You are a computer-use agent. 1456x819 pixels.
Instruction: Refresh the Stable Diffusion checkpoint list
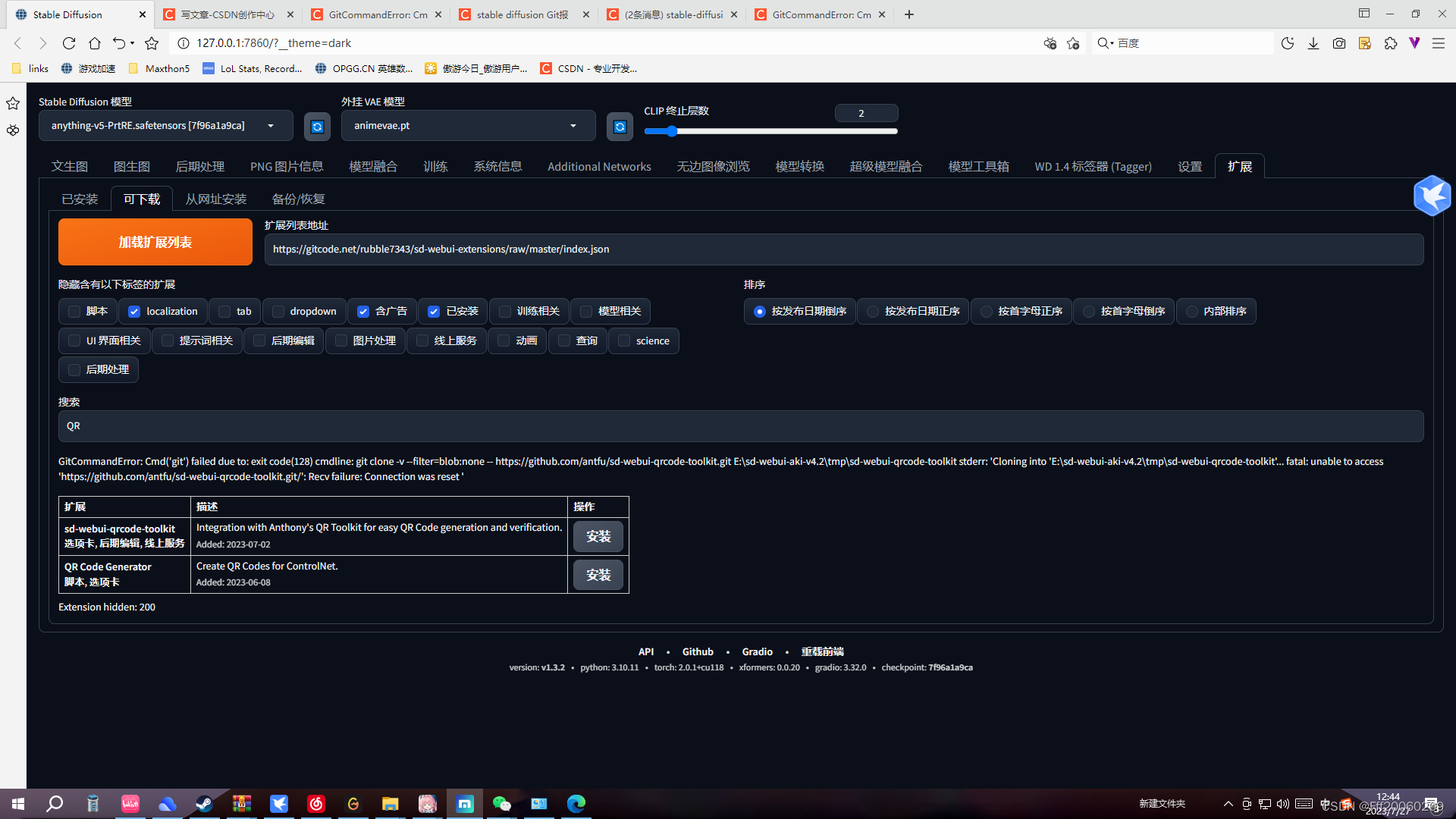317,126
